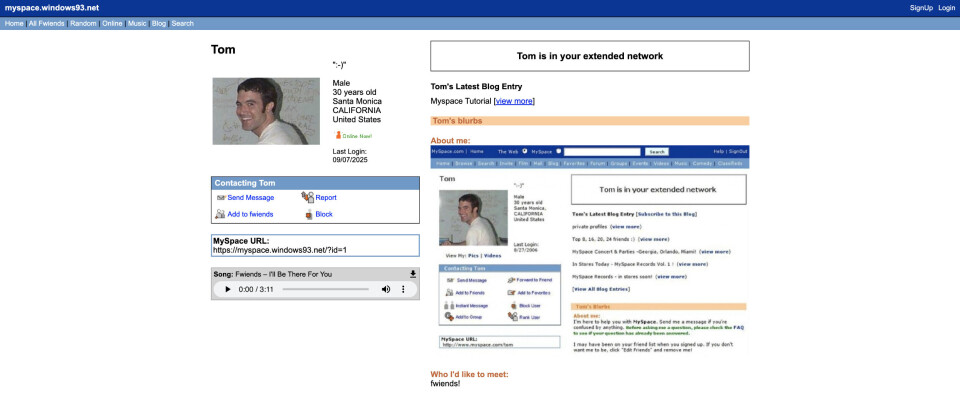Click the Last Login date 09/07/2025
Screen dimensions: 960x394
[350, 160]
